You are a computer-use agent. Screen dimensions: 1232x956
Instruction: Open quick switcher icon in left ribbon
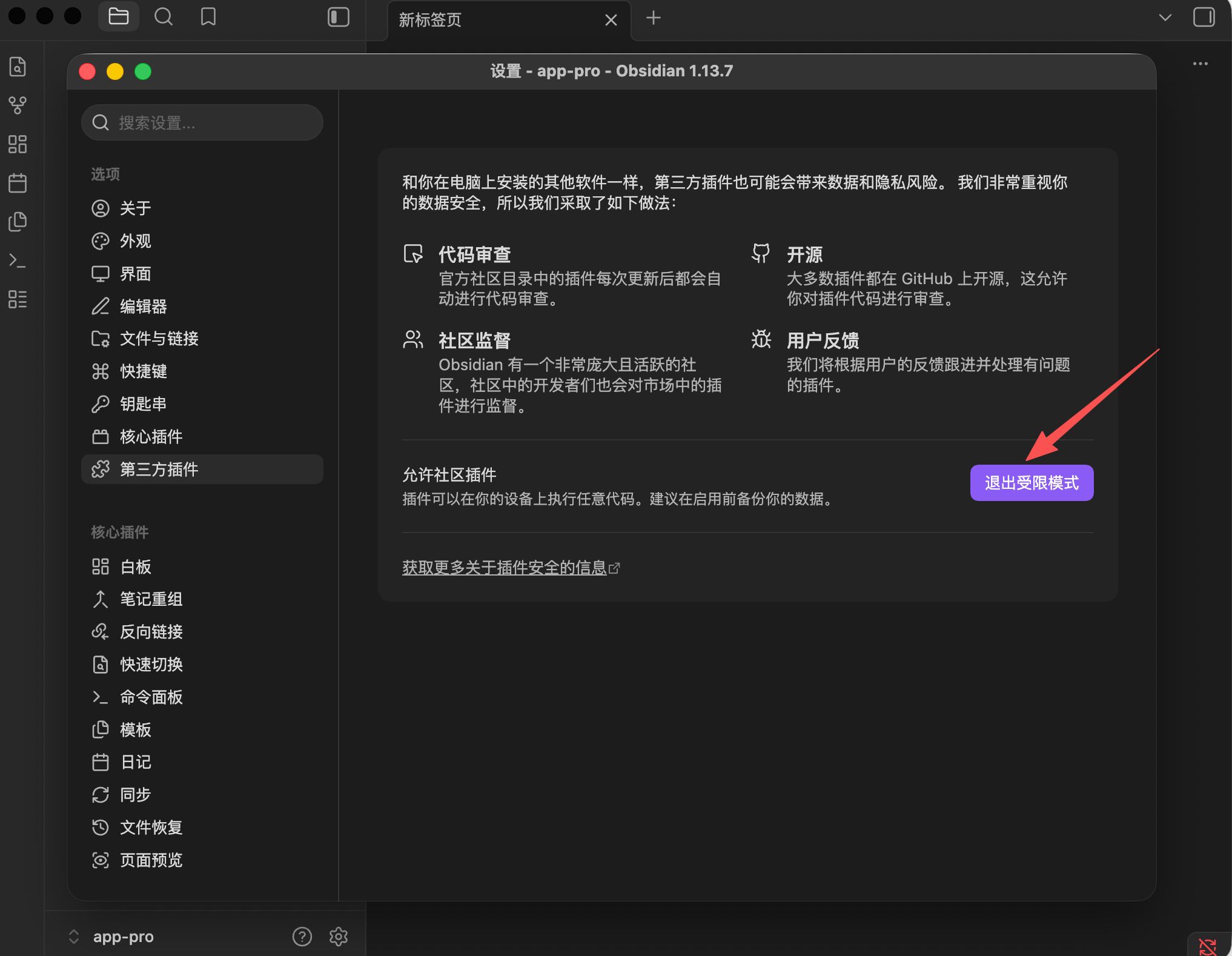[x=18, y=66]
